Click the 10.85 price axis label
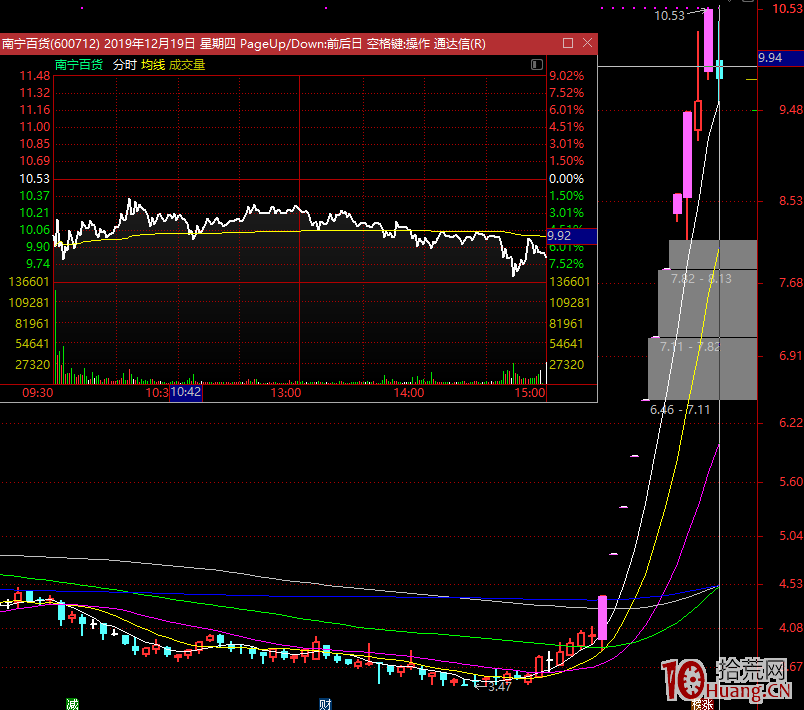 coord(35,144)
